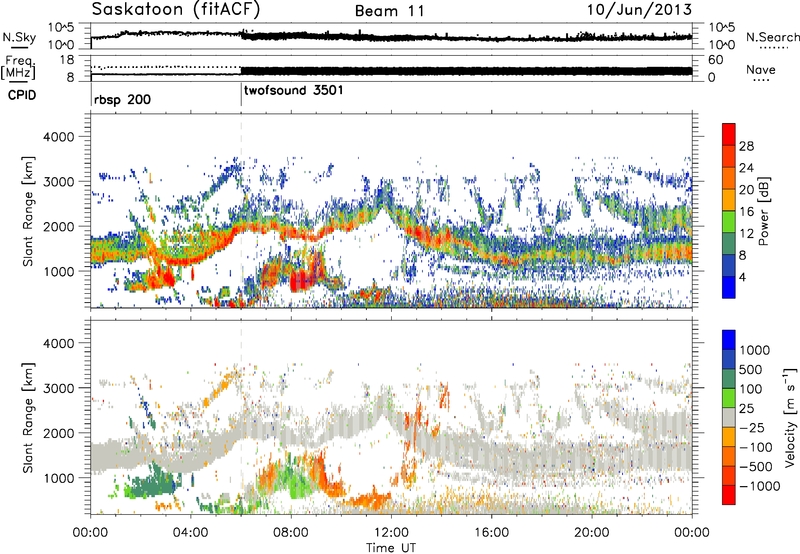The image size is (800, 554).
Task: Click the 28 tick on Power colorbar
Action: click(746, 146)
